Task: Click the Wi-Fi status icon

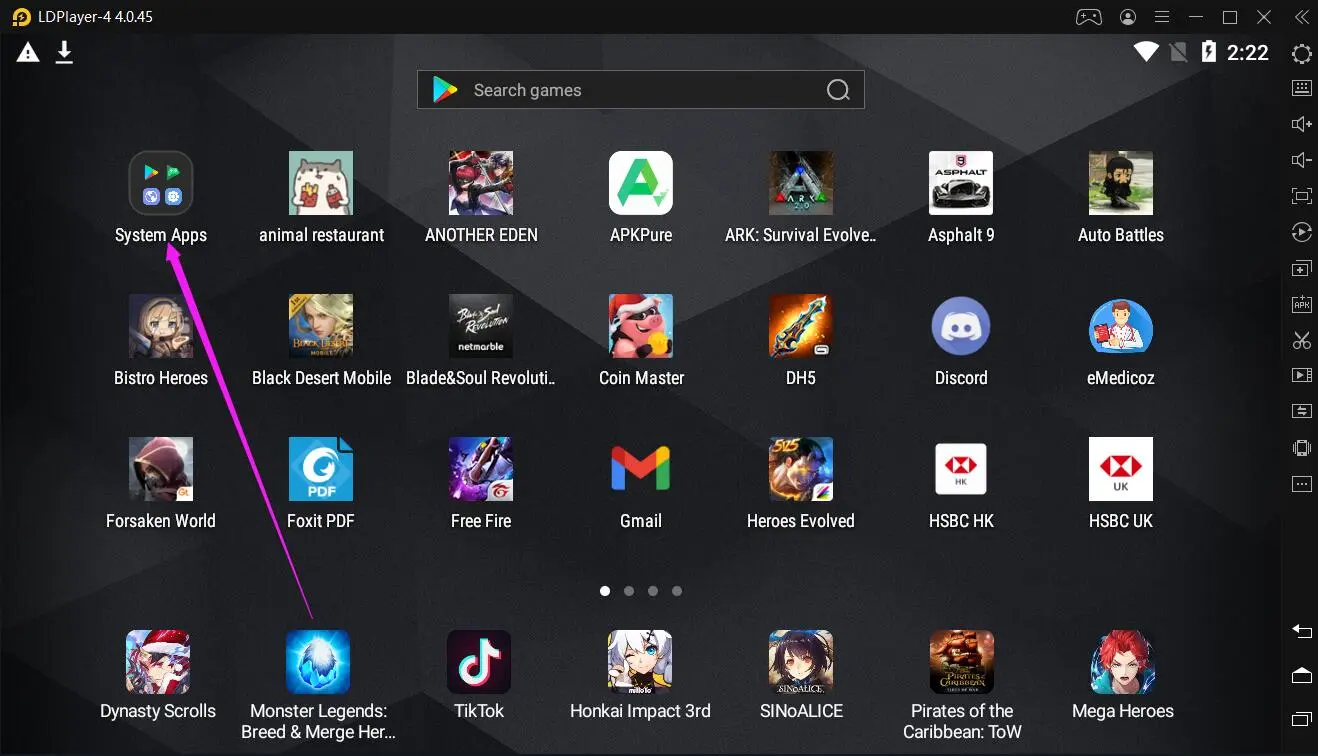Action: [x=1146, y=52]
